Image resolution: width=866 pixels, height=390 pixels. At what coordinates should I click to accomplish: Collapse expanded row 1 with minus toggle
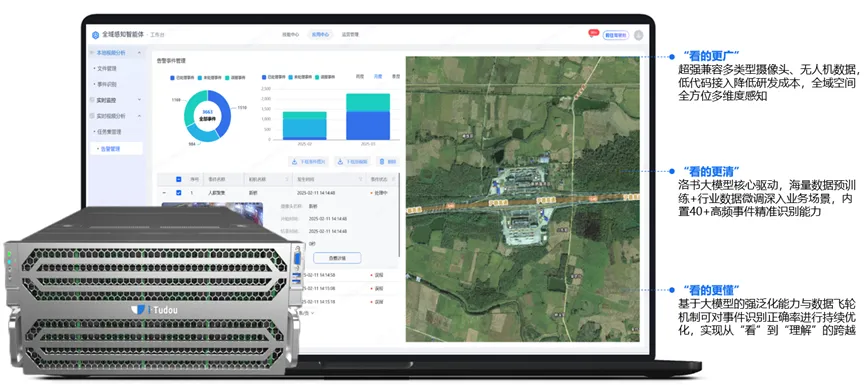coord(163,193)
